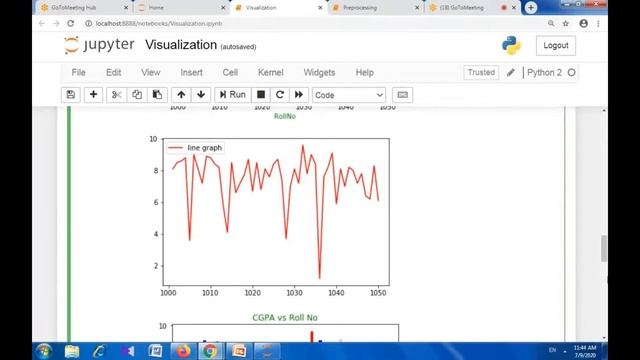640x360 pixels.
Task: Restart the kernel circular arrow icon
Action: pyautogui.click(x=280, y=95)
